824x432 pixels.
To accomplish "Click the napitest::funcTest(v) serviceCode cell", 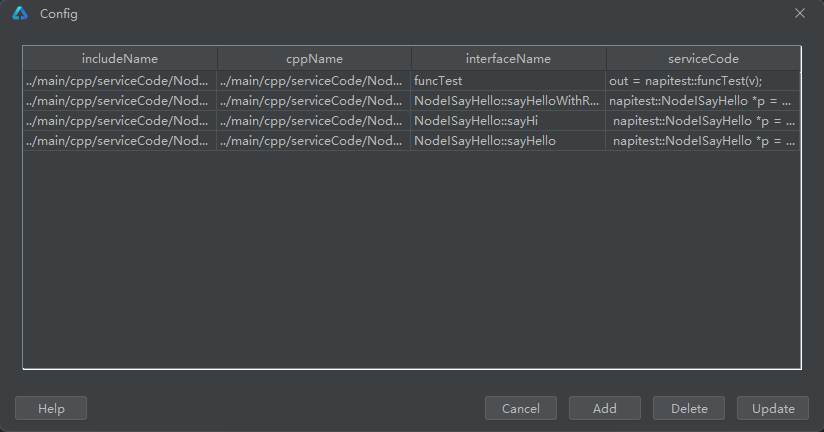I will pos(703,81).
